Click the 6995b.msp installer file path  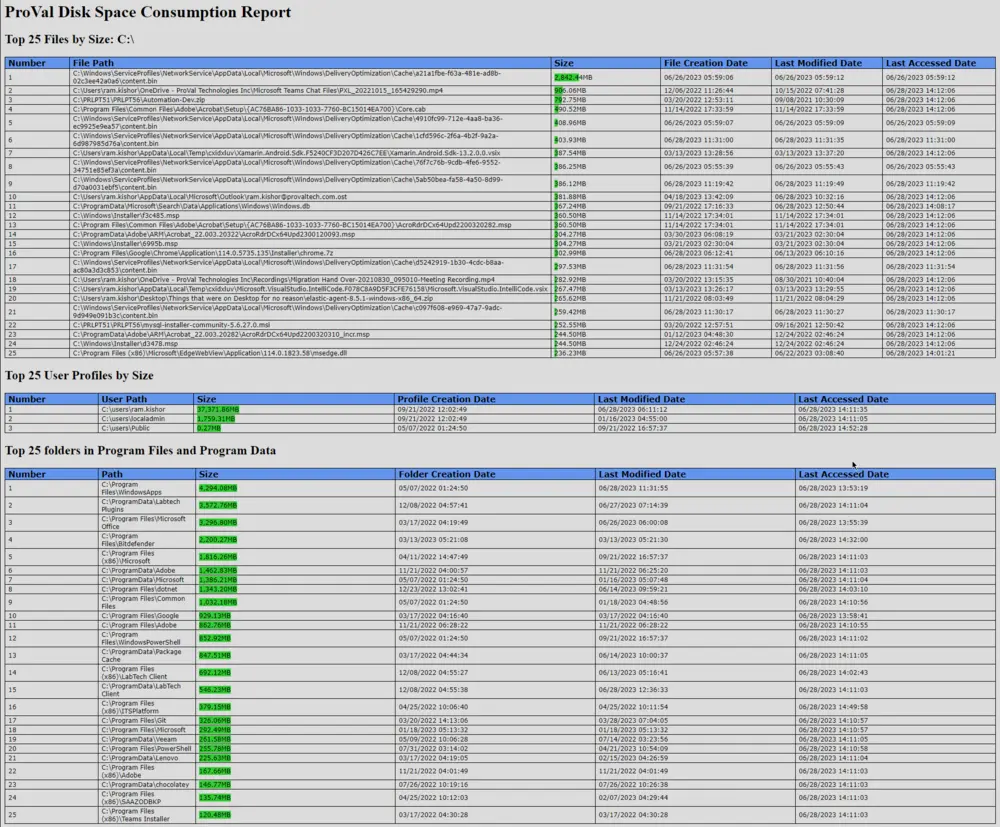click(126, 244)
